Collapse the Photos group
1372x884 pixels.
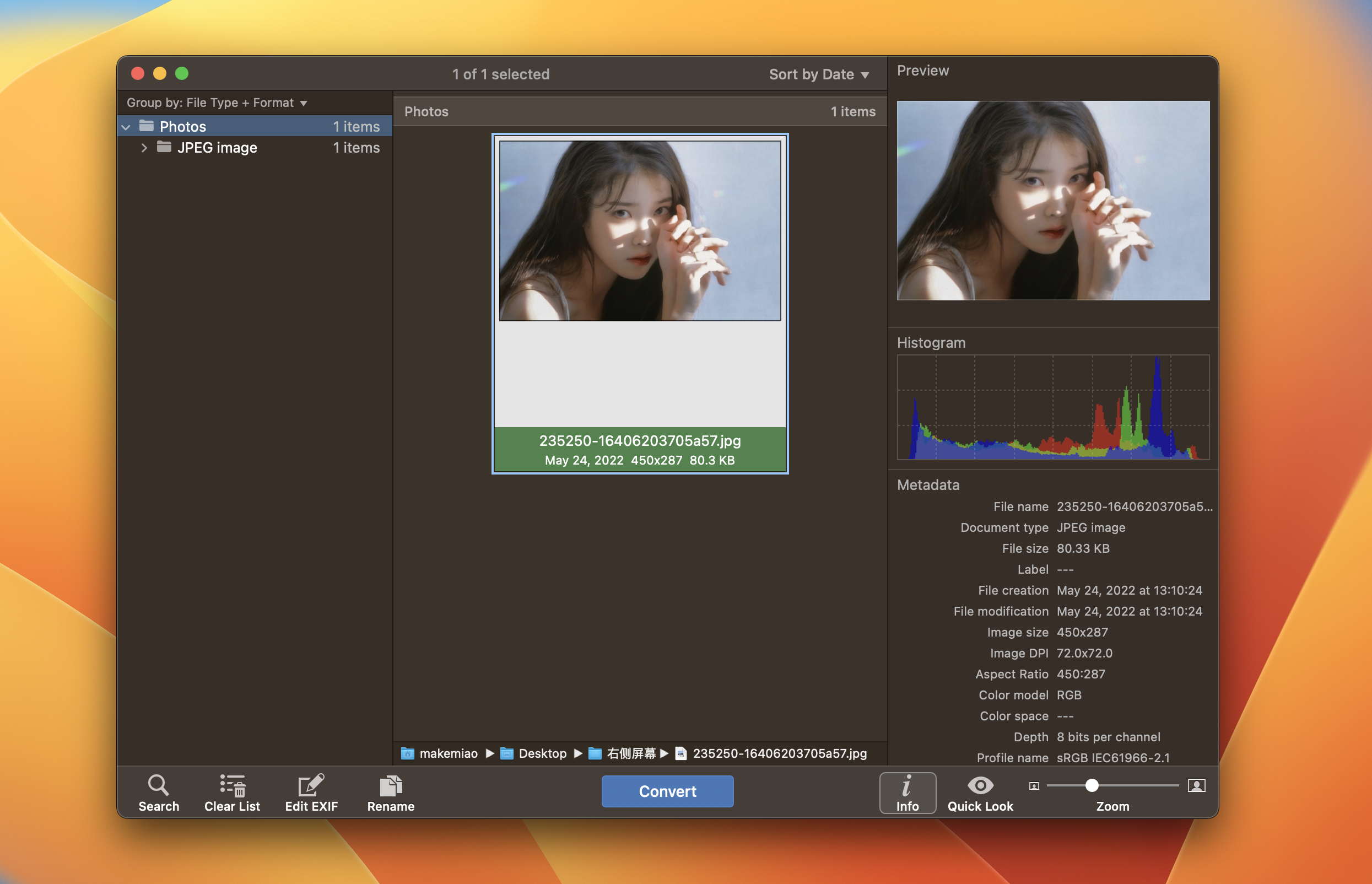126,127
